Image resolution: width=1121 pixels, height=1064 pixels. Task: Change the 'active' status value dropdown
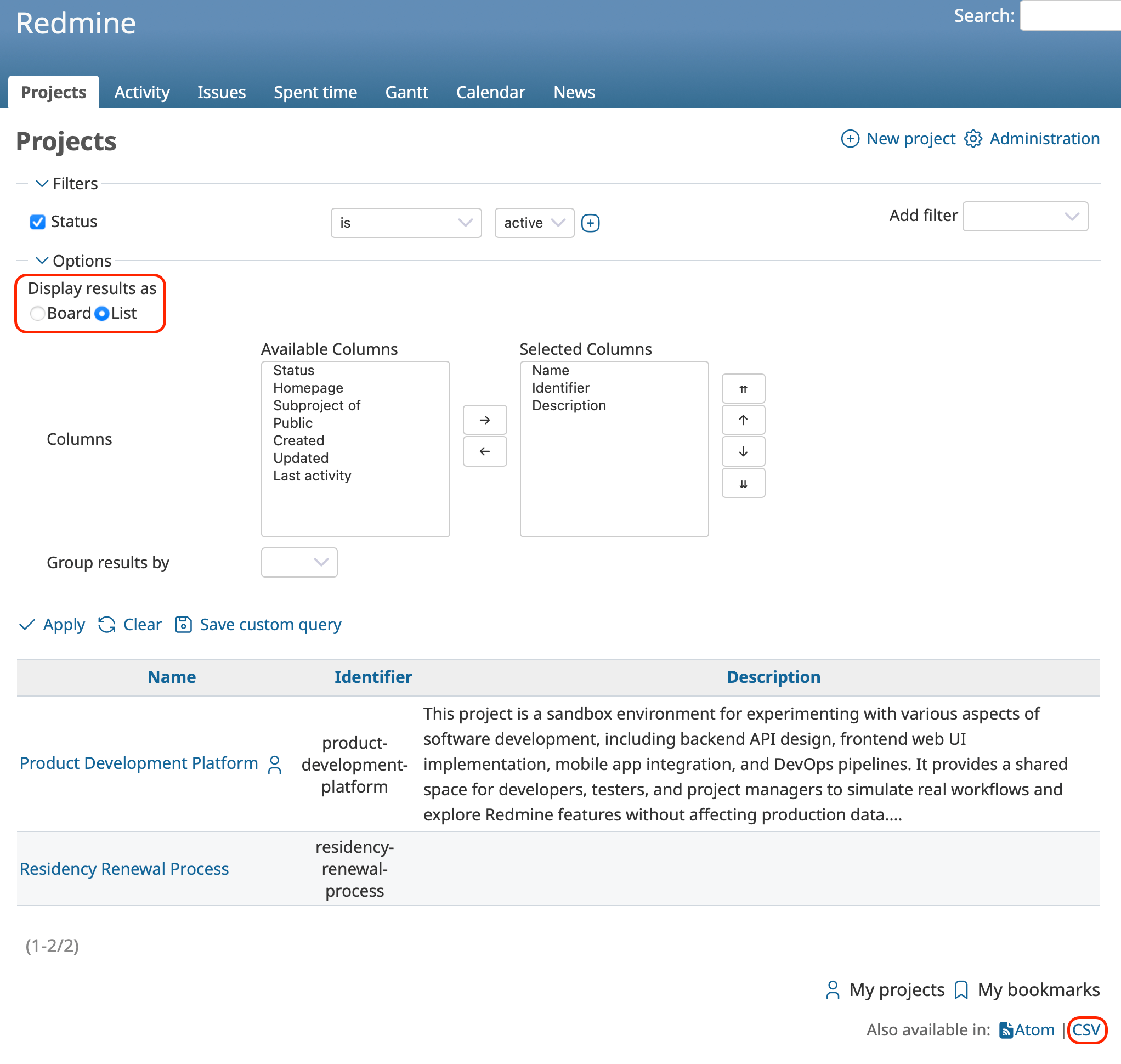(534, 223)
